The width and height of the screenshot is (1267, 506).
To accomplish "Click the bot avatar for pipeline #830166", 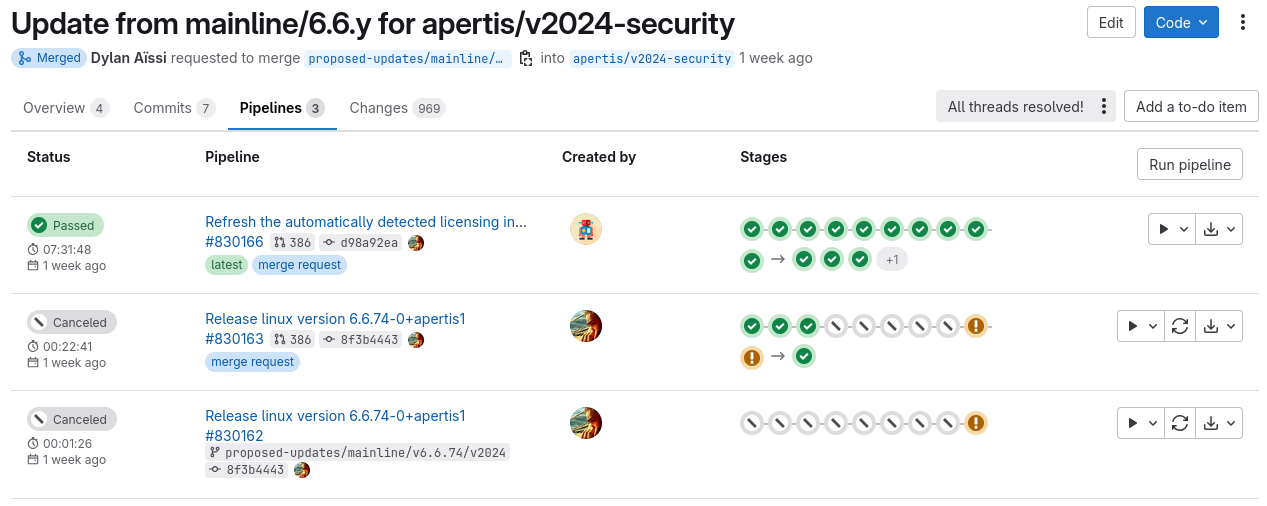I will click(x=586, y=229).
